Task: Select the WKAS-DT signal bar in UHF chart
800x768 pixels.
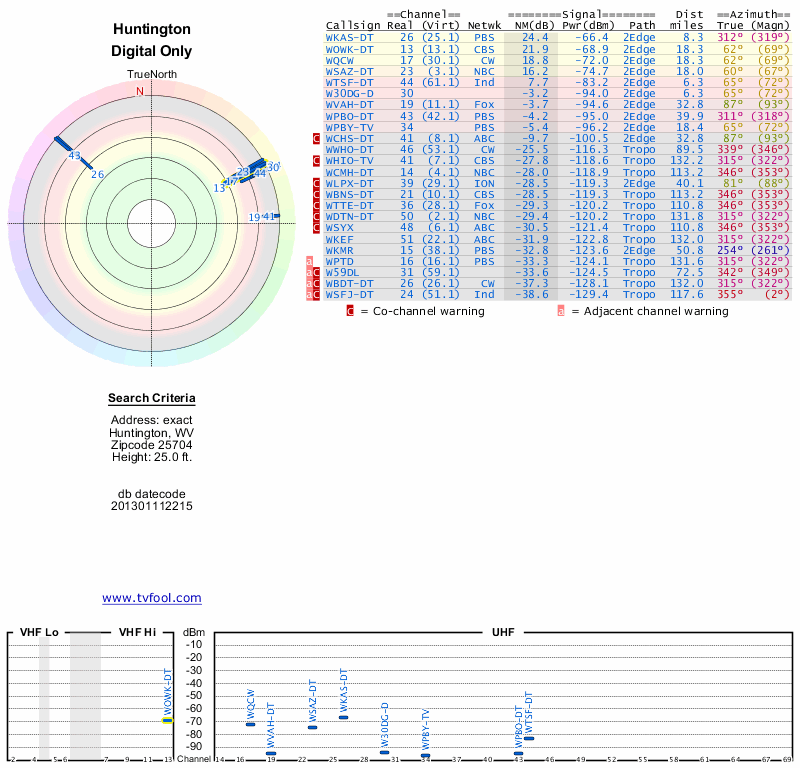Action: tap(343, 717)
